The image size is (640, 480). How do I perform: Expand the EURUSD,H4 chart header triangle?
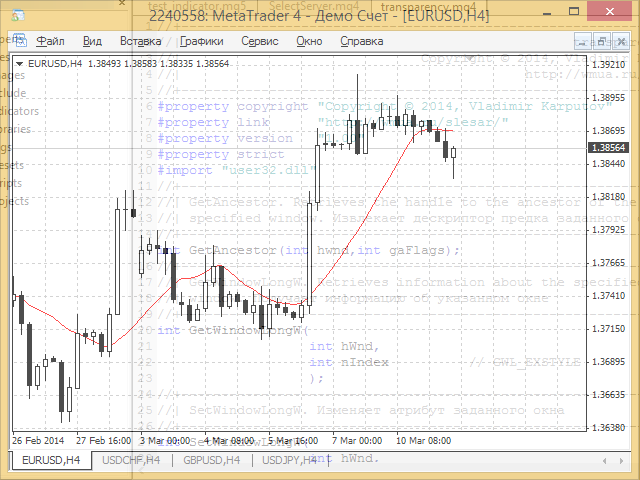point(19,64)
